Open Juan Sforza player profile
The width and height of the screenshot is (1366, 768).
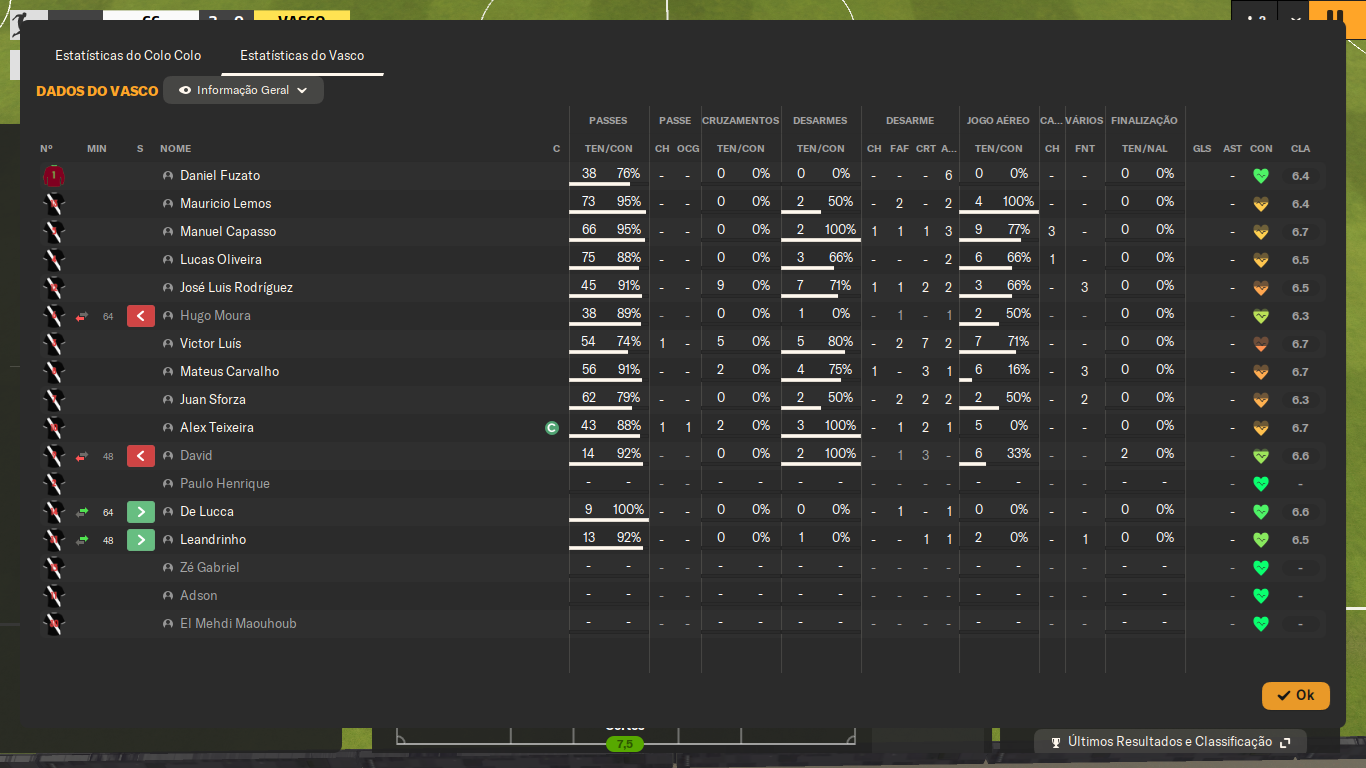[212, 400]
